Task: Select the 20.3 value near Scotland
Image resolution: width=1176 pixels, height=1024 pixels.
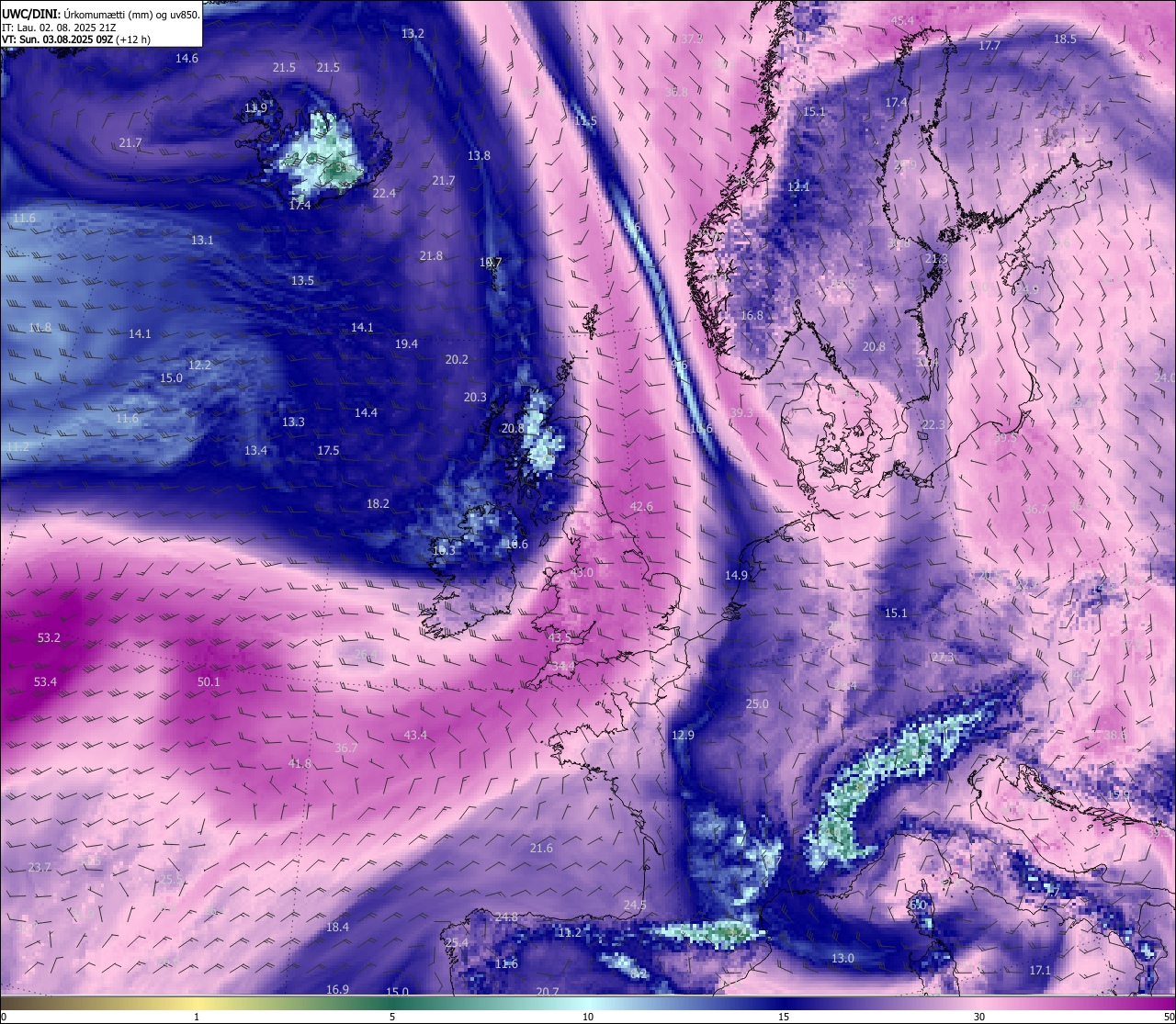Action: [475, 397]
